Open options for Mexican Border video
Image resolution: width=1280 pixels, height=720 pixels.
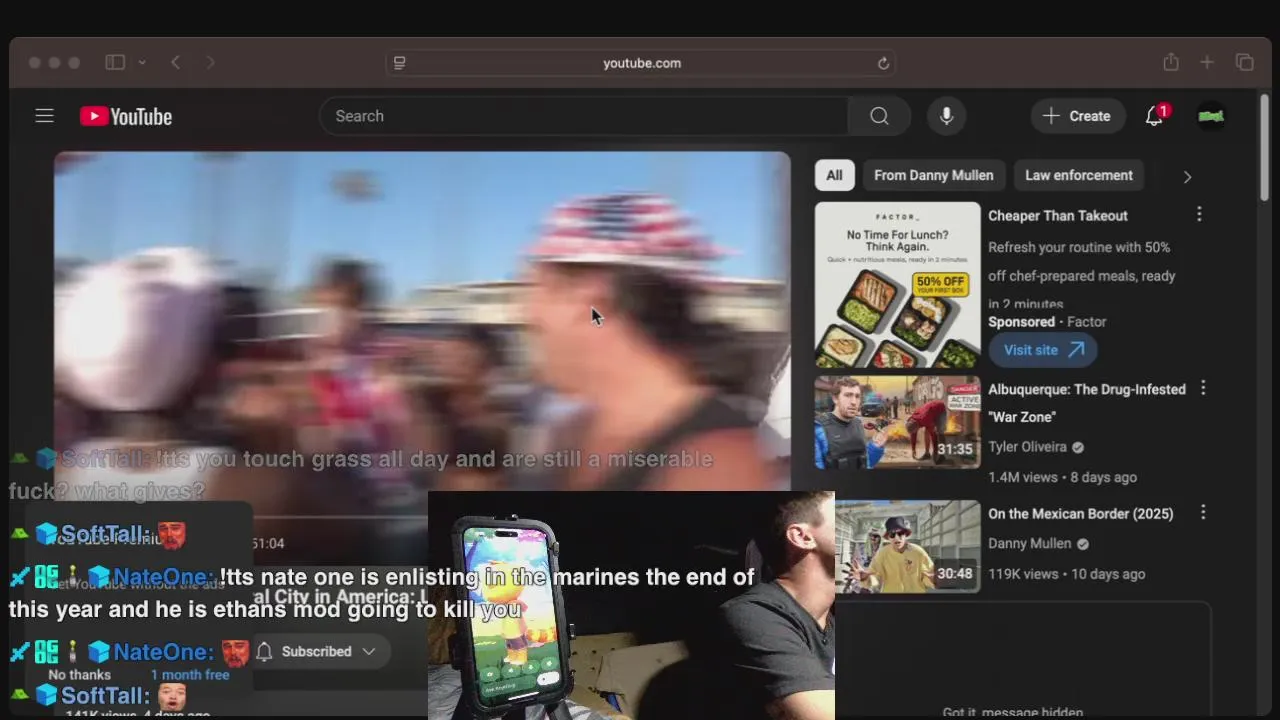pyautogui.click(x=1203, y=512)
